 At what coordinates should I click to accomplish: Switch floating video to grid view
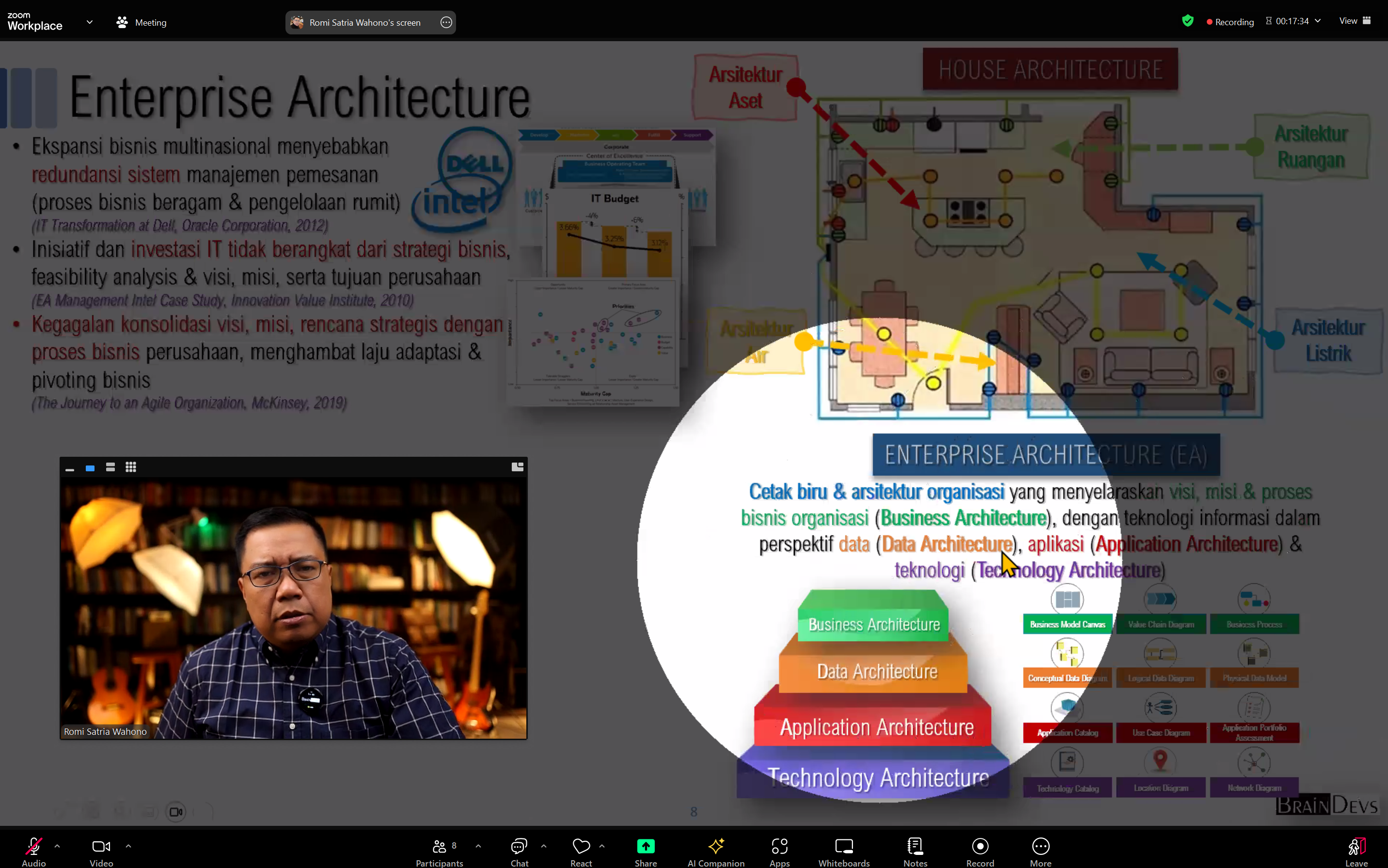131,467
